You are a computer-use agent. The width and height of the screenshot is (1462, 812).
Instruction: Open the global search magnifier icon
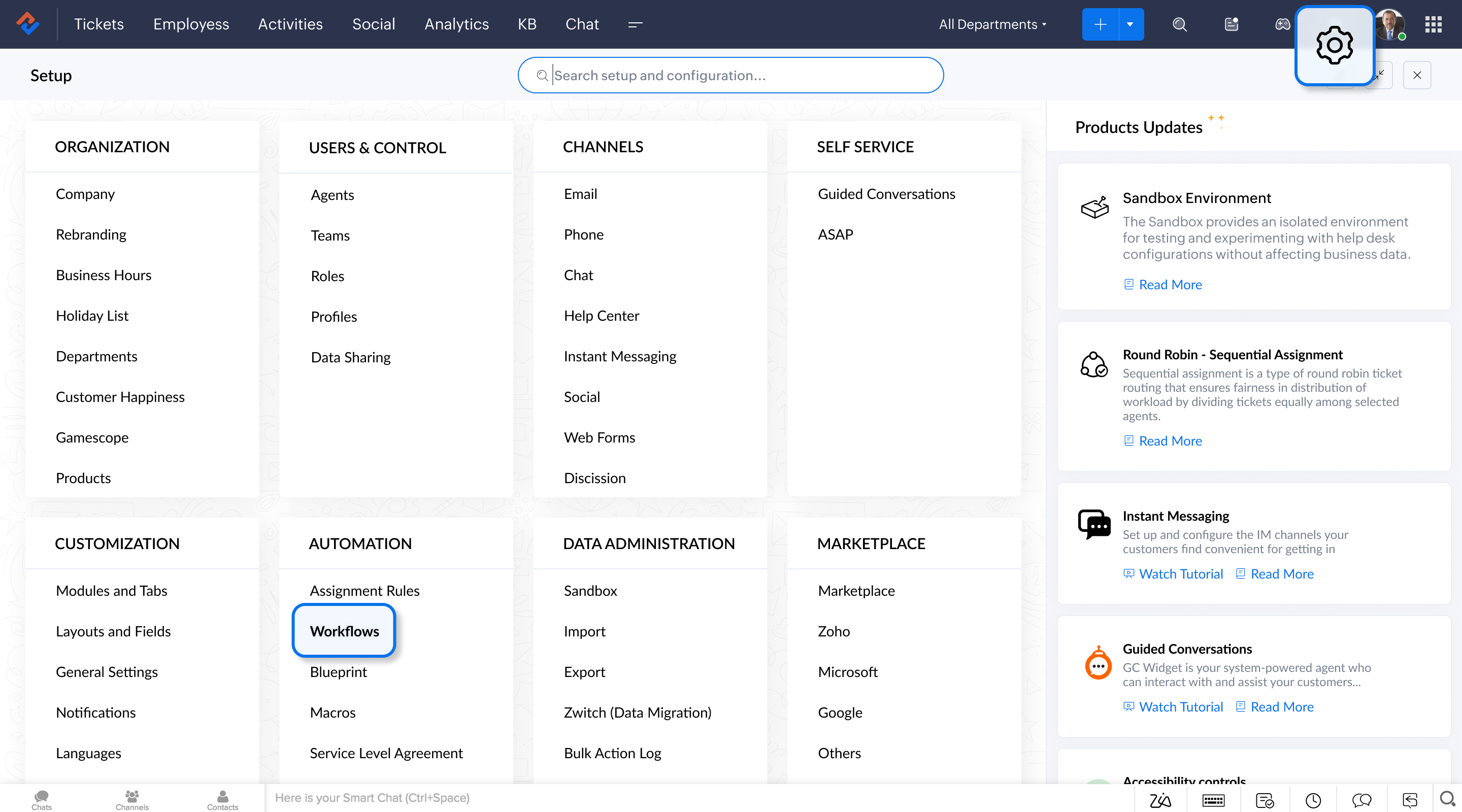[1179, 24]
